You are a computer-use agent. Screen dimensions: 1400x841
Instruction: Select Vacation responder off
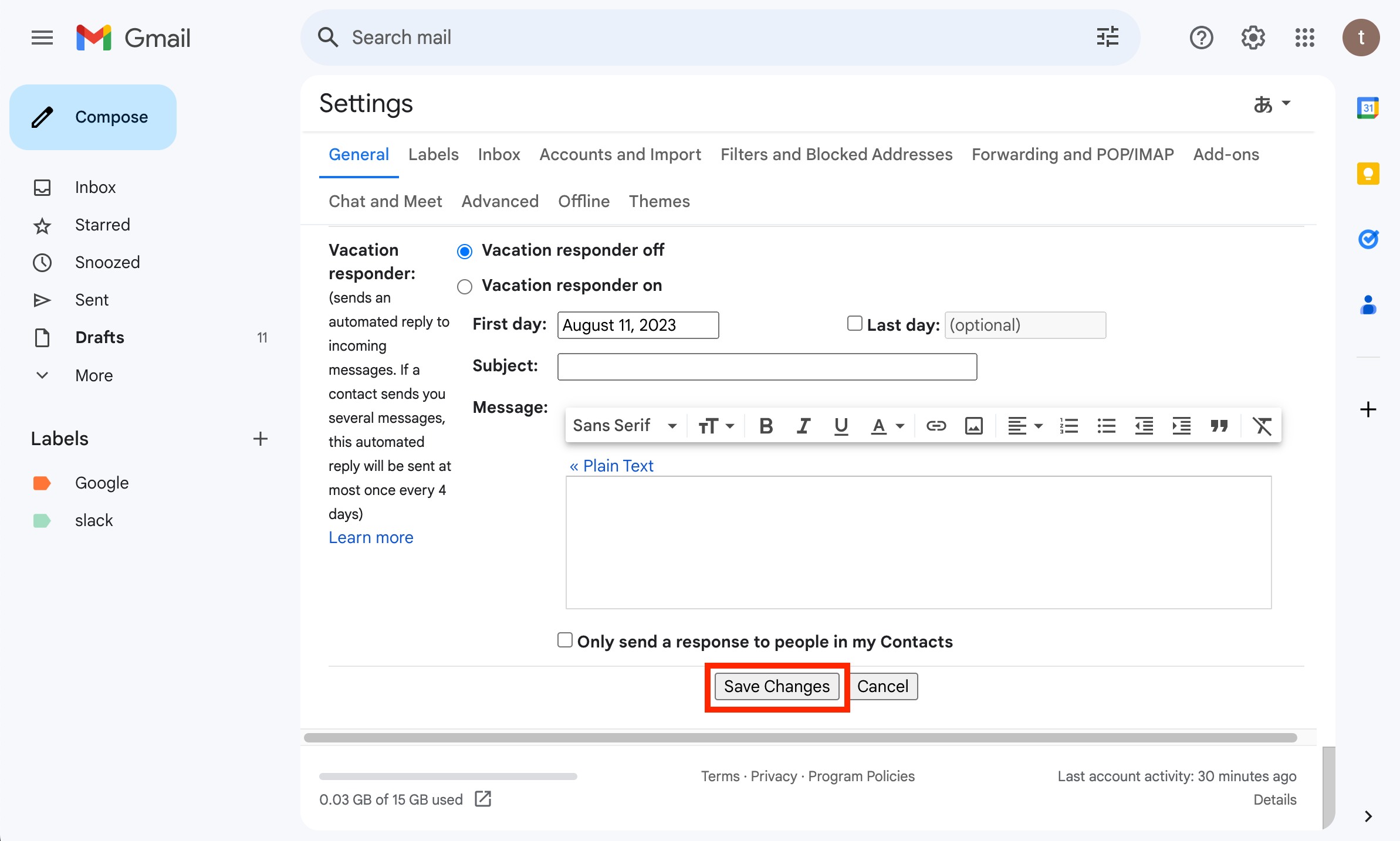click(465, 252)
